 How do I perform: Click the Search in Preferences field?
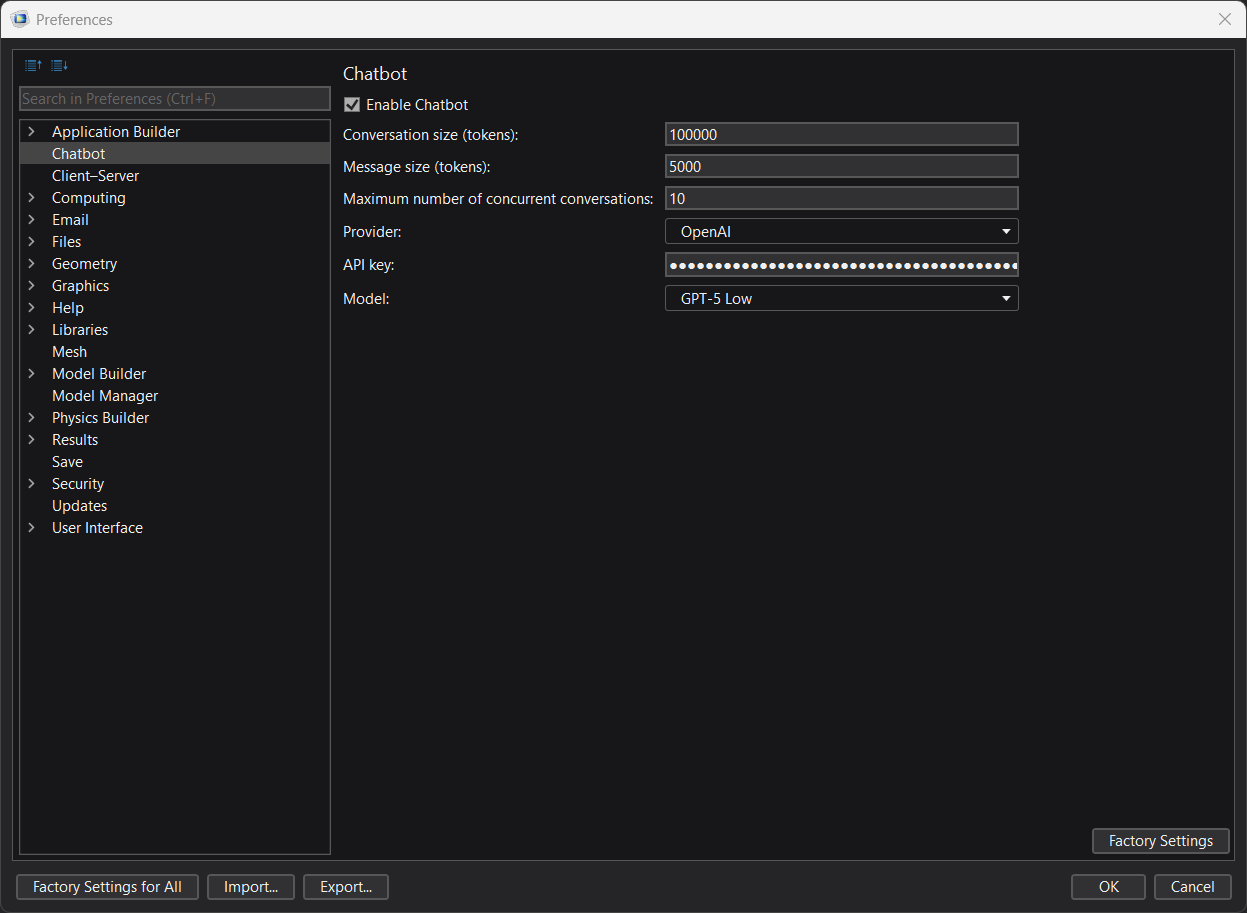tap(175, 99)
